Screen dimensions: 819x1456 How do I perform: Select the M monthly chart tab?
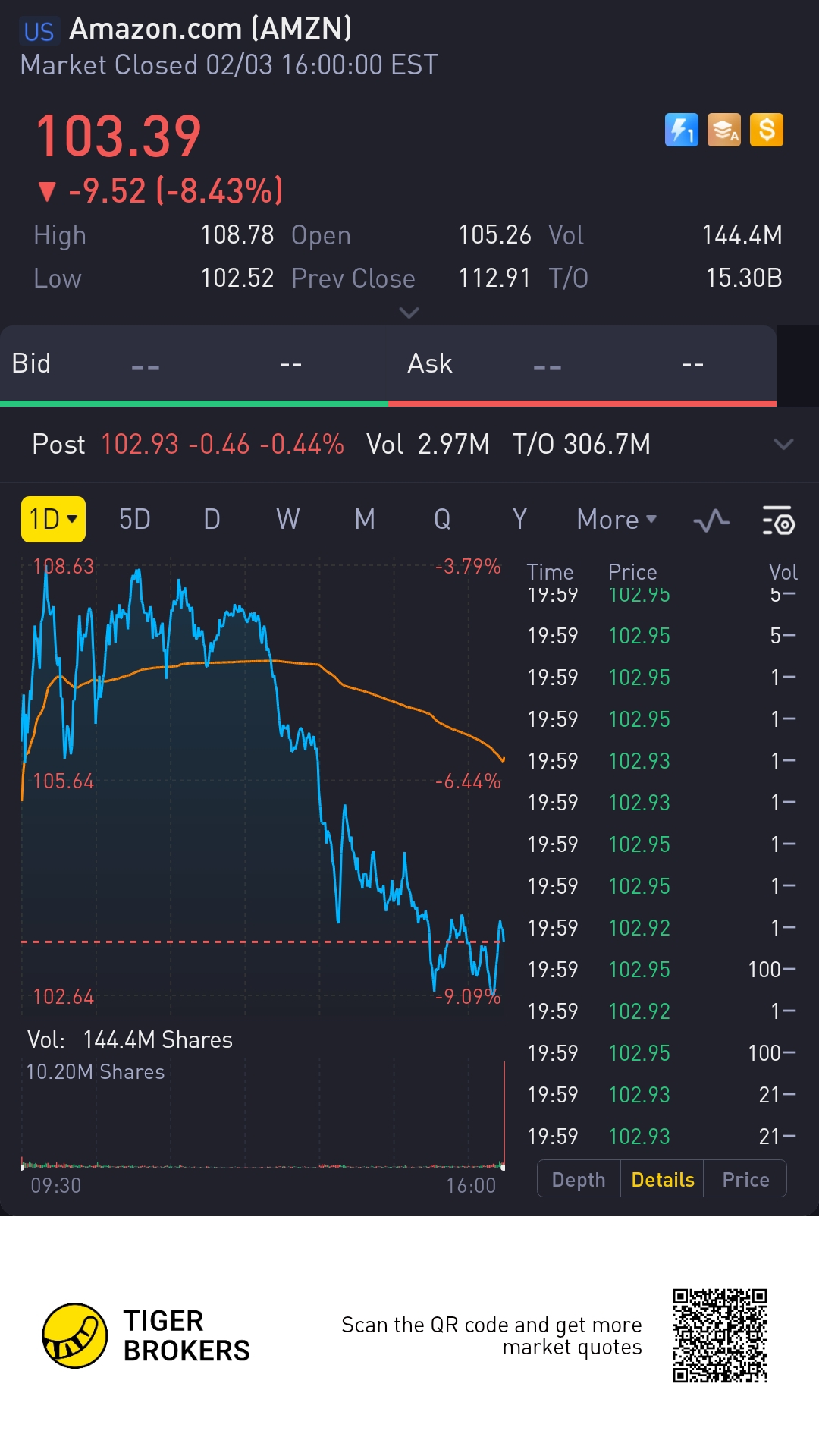tap(365, 520)
